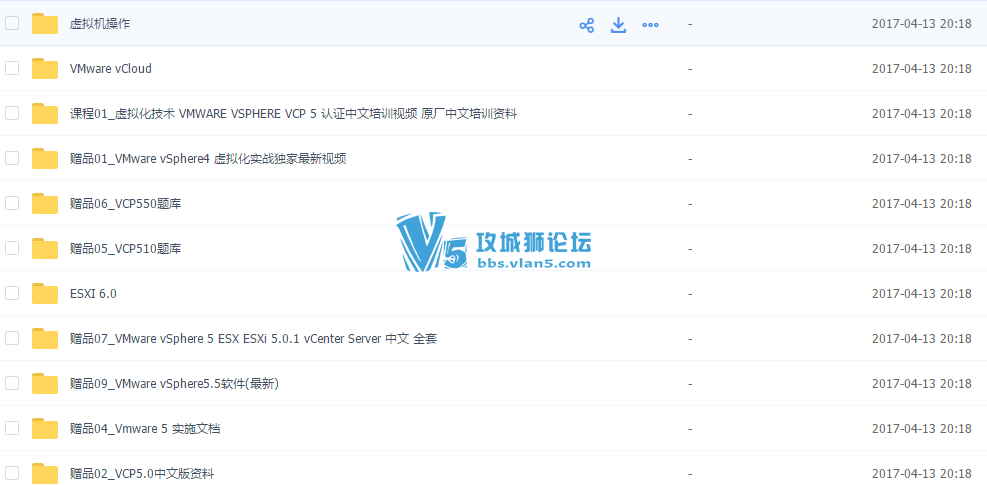The width and height of the screenshot is (987, 485).
Task: Click folder icon for 课程01_虚拟化技术
Action: point(45,114)
